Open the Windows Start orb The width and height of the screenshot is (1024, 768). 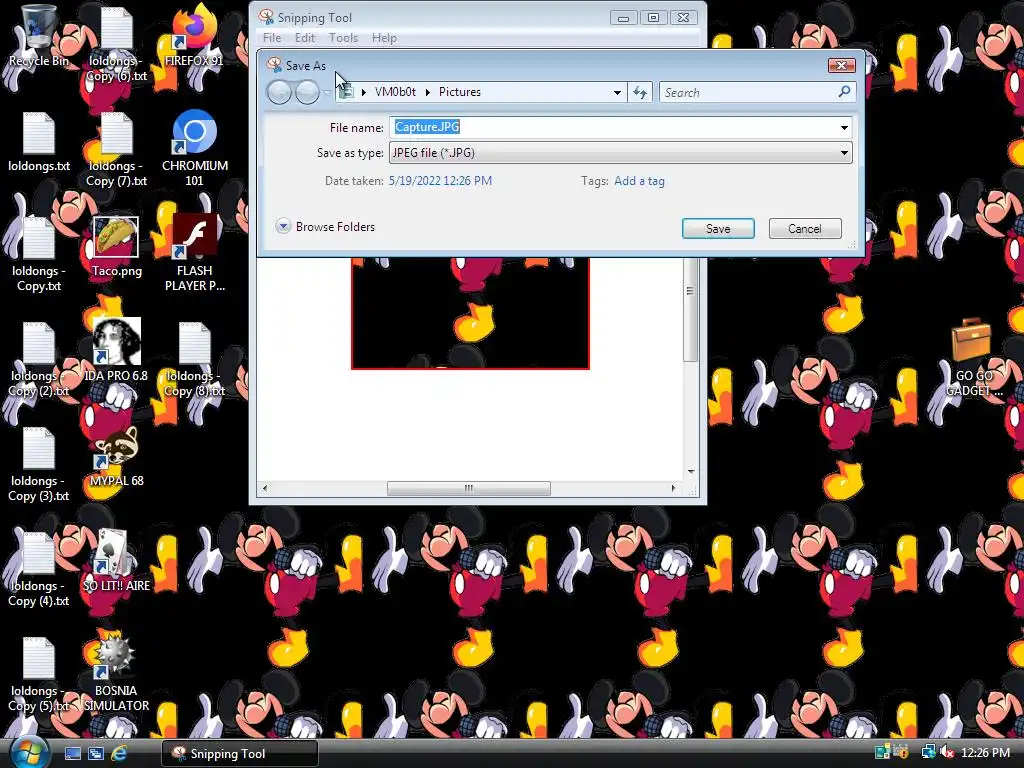click(29, 753)
